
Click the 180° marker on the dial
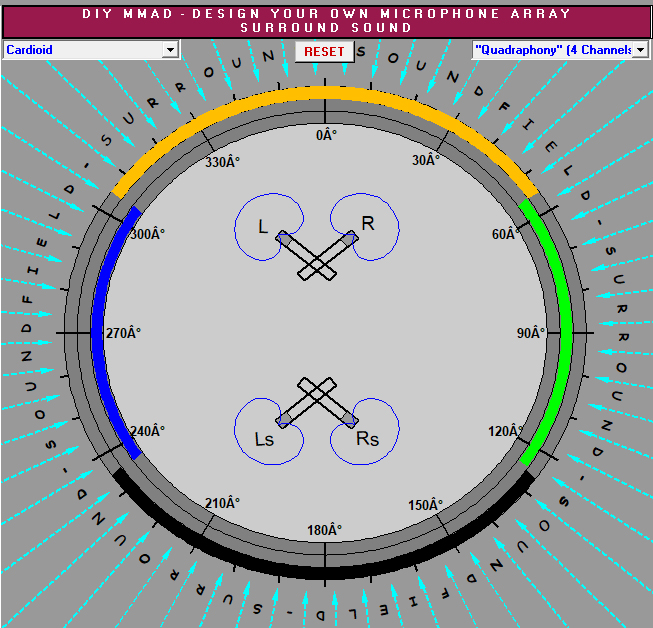(x=324, y=530)
